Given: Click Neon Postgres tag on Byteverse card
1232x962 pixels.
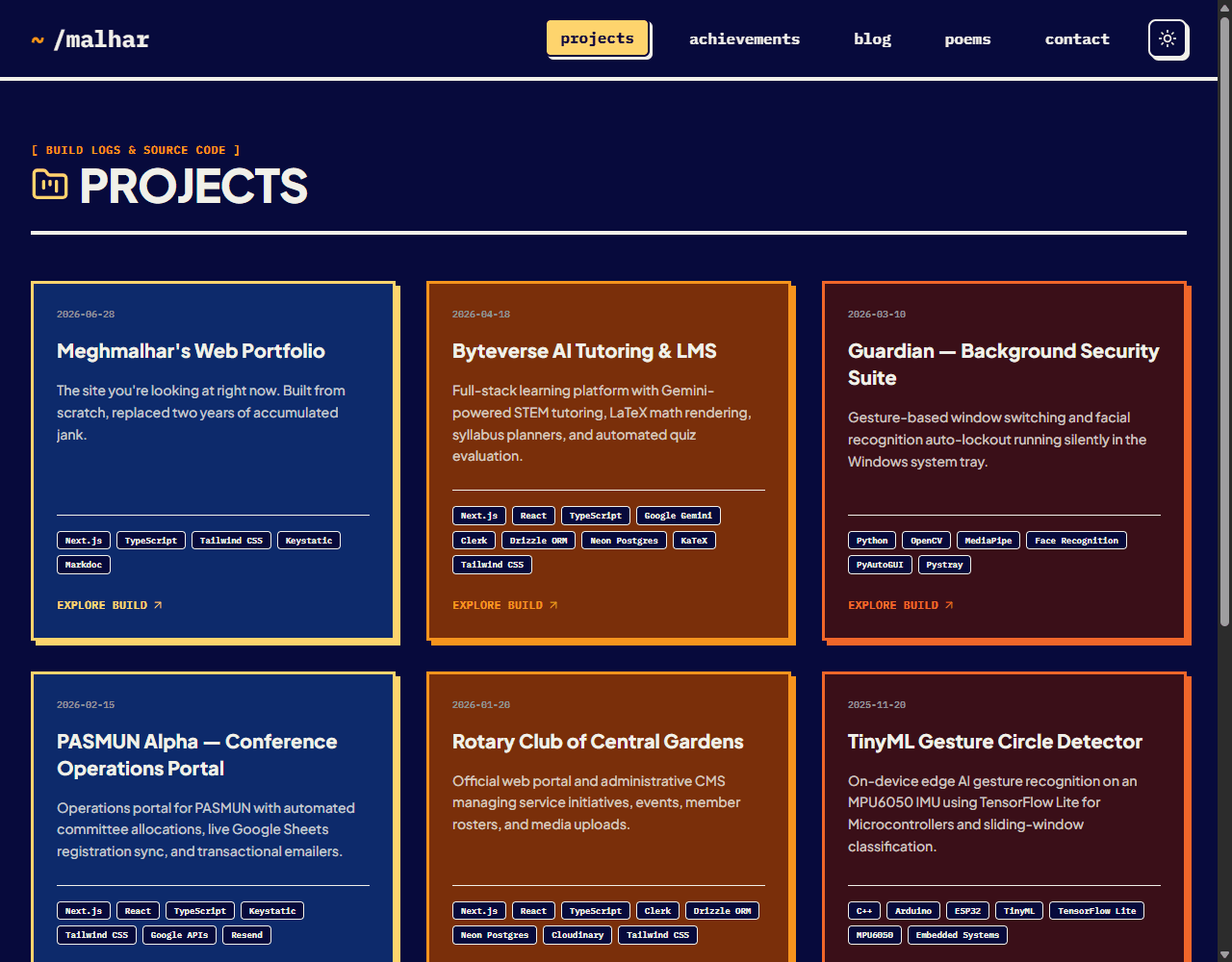Looking at the screenshot, I should point(625,541).
